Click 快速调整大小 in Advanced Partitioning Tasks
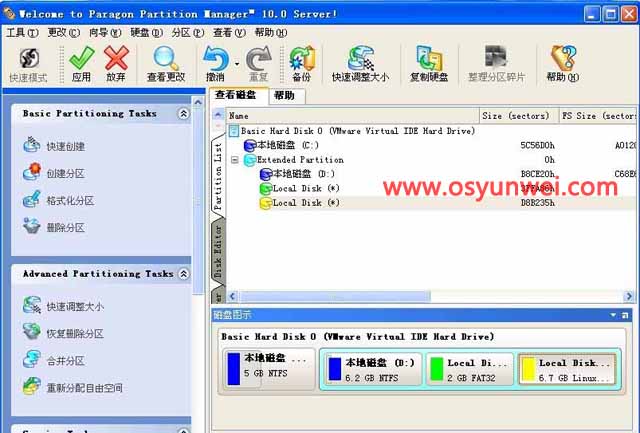The height and width of the screenshot is (433, 640). (x=63, y=306)
